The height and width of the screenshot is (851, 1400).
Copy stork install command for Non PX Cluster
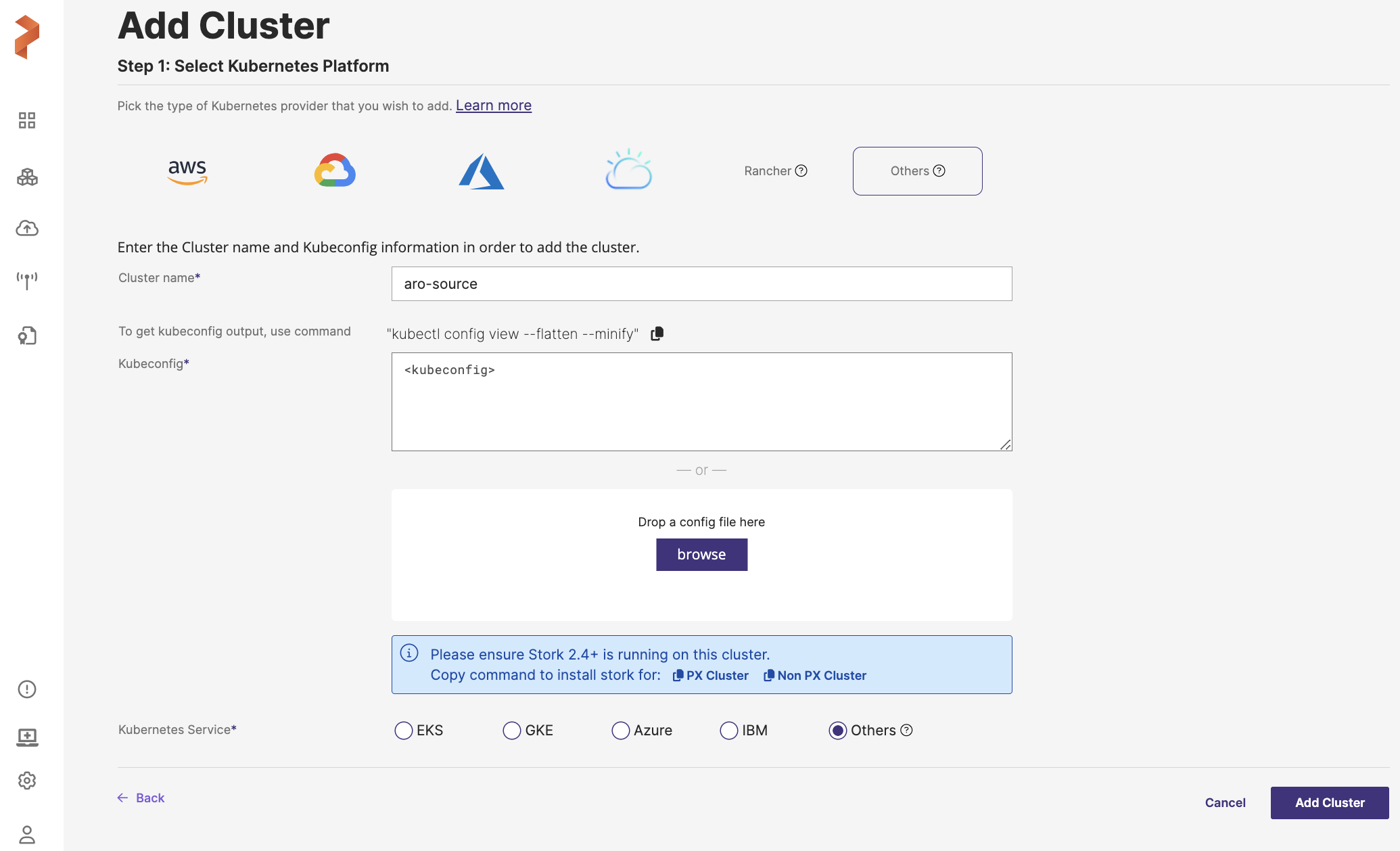click(x=815, y=676)
